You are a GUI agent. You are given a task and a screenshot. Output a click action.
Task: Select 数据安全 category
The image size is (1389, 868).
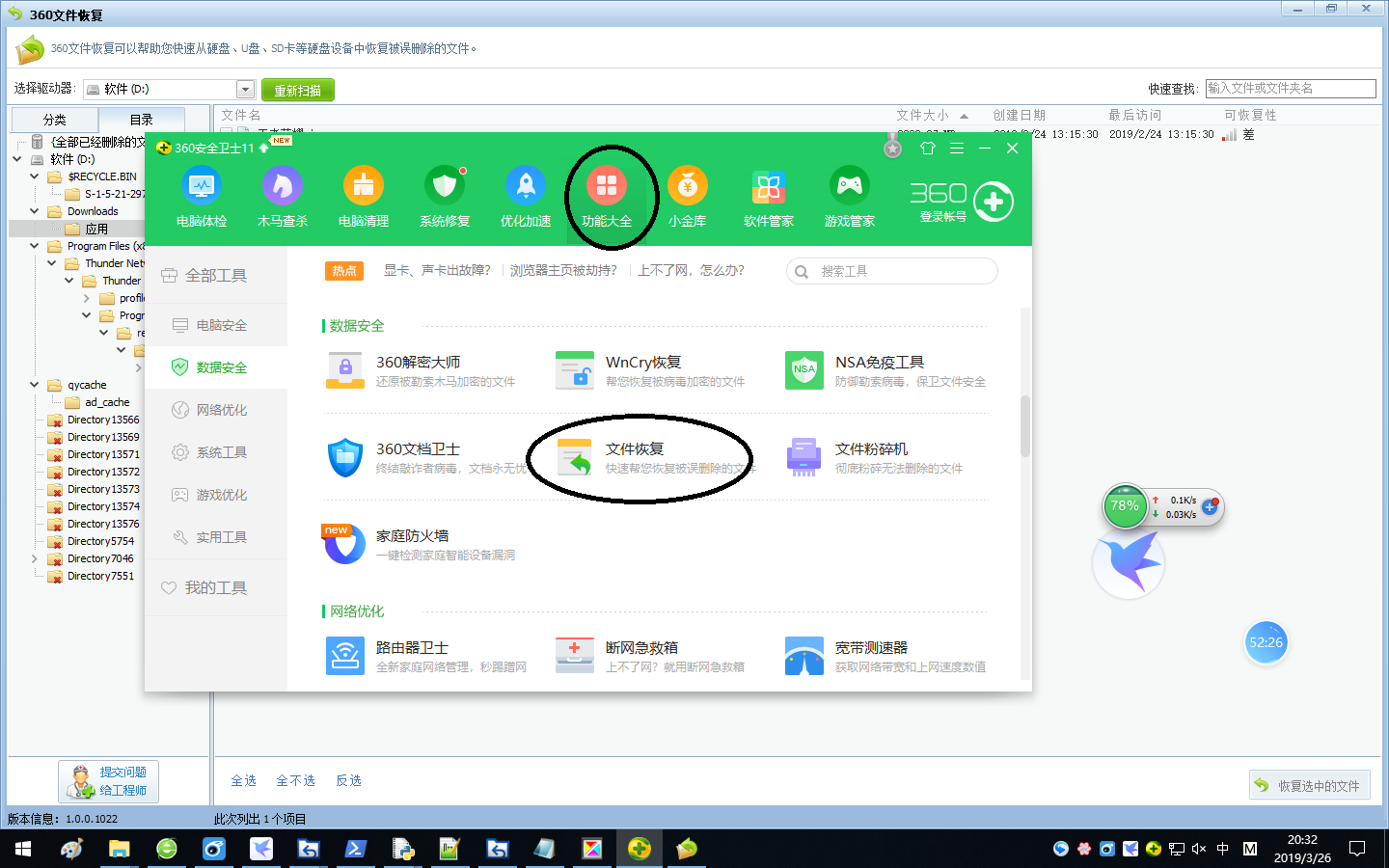[216, 367]
